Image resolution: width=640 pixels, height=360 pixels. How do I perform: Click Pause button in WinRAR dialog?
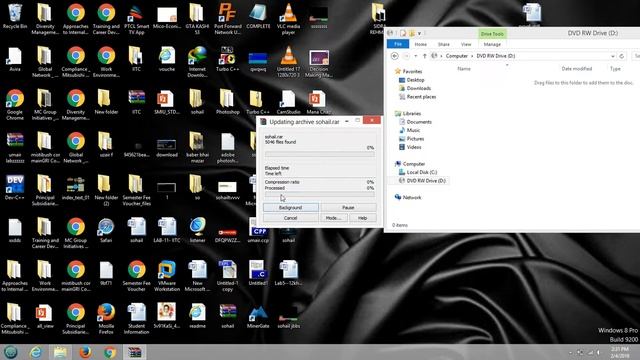point(348,207)
